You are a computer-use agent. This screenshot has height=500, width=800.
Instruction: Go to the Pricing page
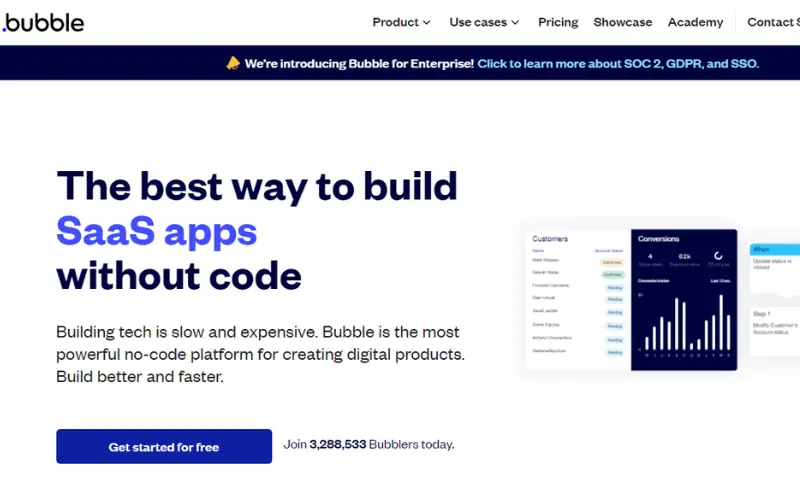click(x=558, y=22)
